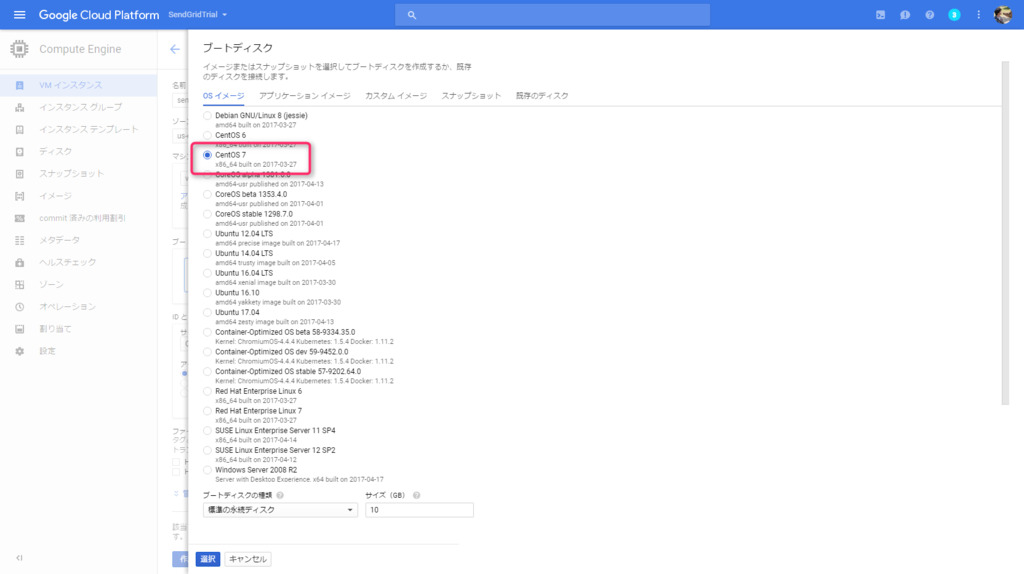
Task: Select CoreOS beta 1353.4.0 radio button
Action: (207, 195)
